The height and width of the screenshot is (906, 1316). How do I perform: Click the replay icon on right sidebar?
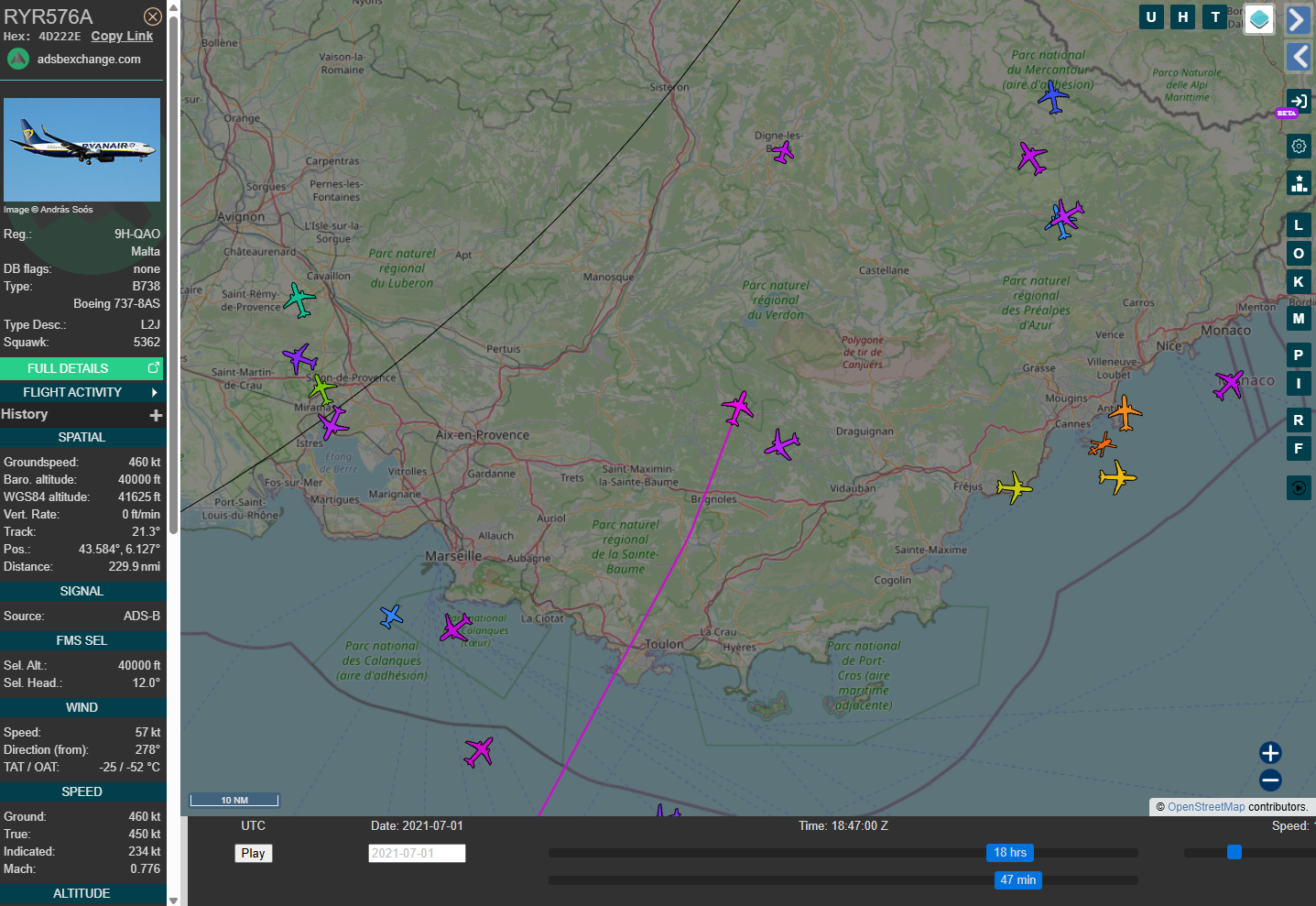coord(1299,487)
